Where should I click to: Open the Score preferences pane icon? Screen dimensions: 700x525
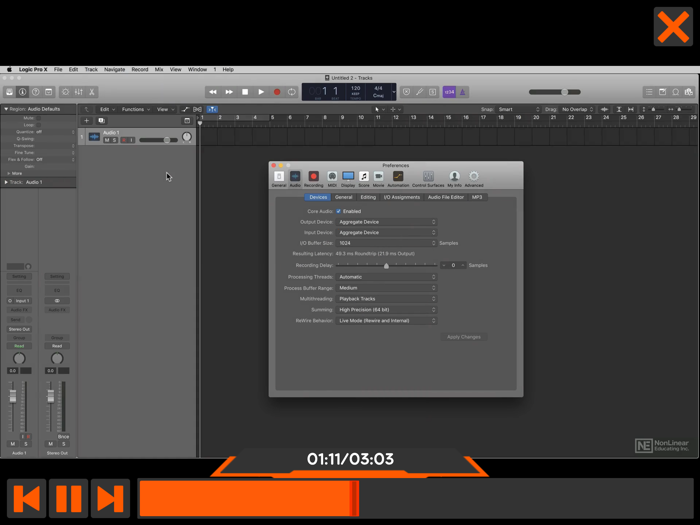[364, 179]
